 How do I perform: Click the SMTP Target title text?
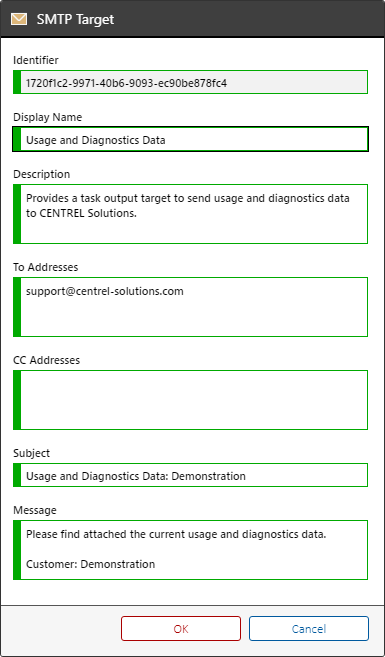coord(75,20)
